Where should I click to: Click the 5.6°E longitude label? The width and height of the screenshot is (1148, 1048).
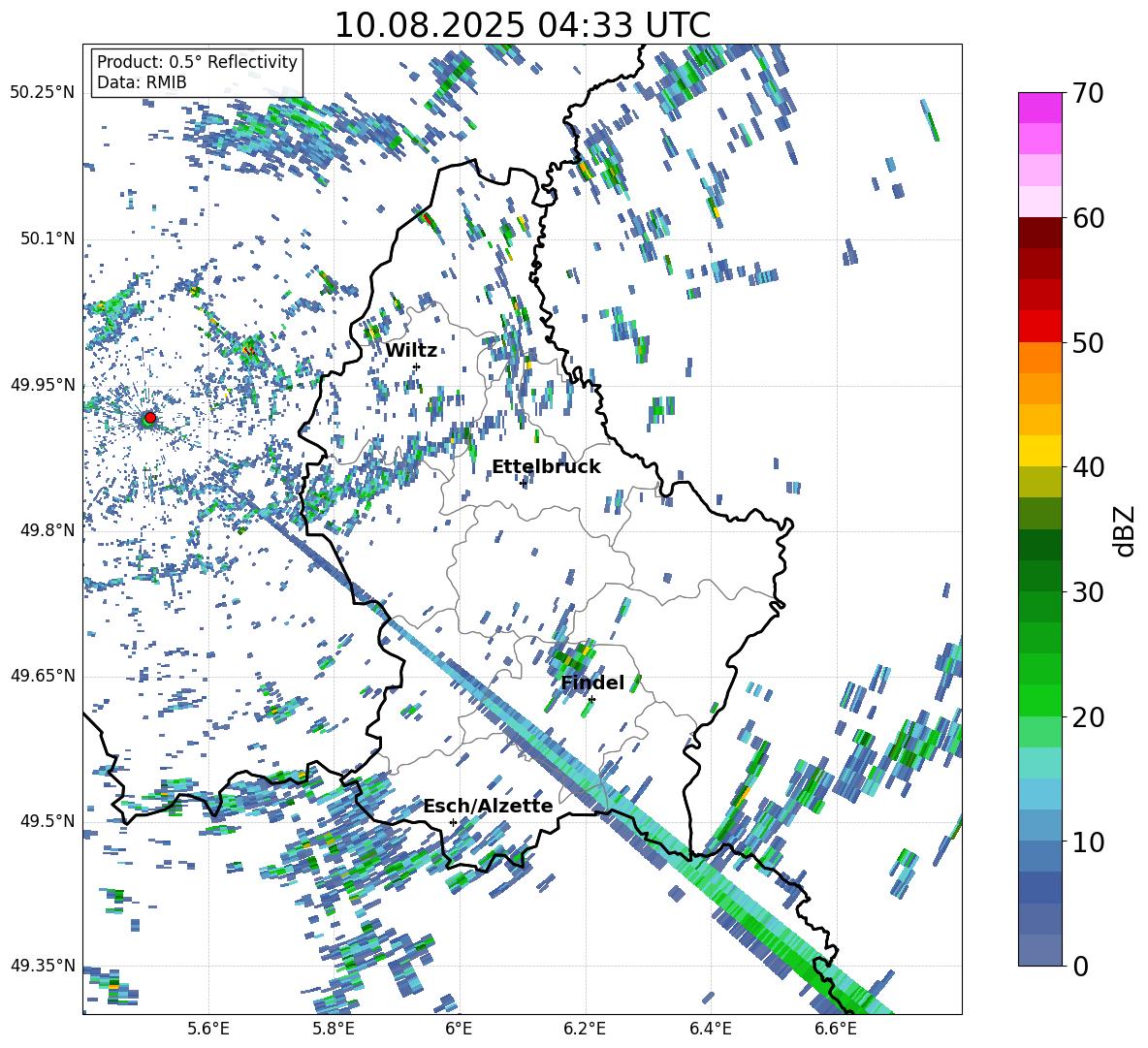click(208, 1029)
